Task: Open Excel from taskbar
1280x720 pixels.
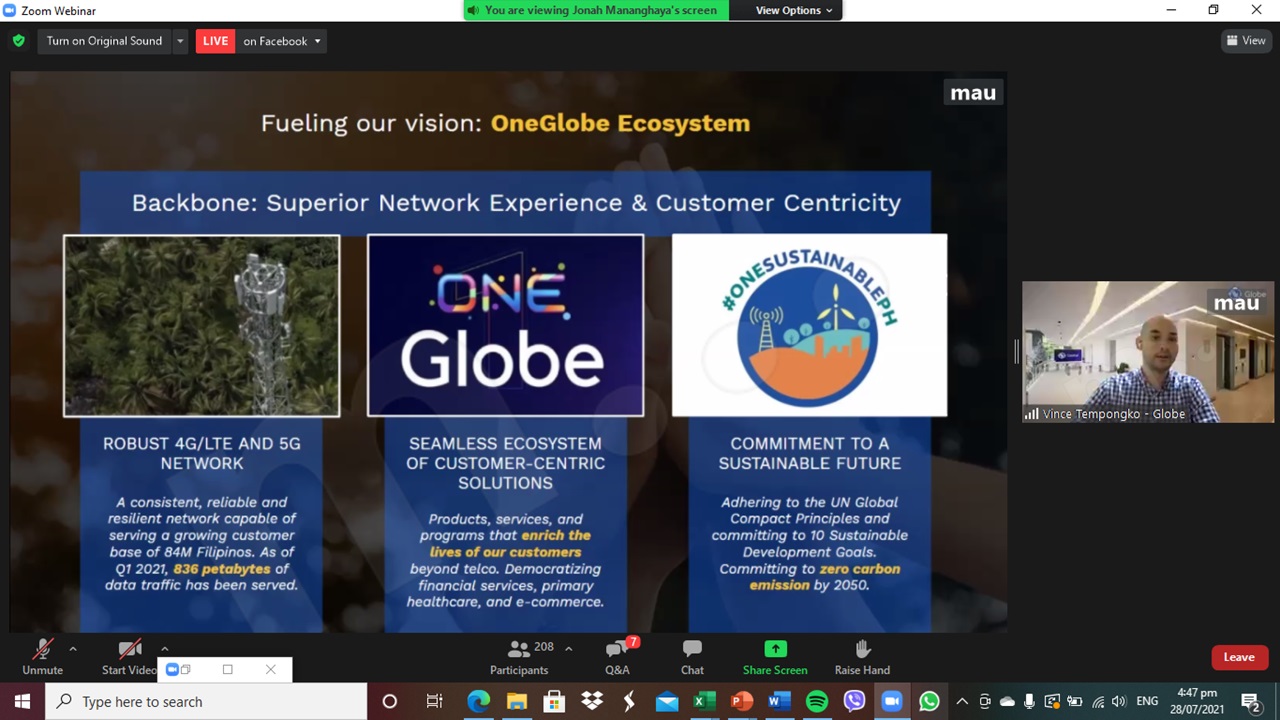Action: tap(704, 701)
